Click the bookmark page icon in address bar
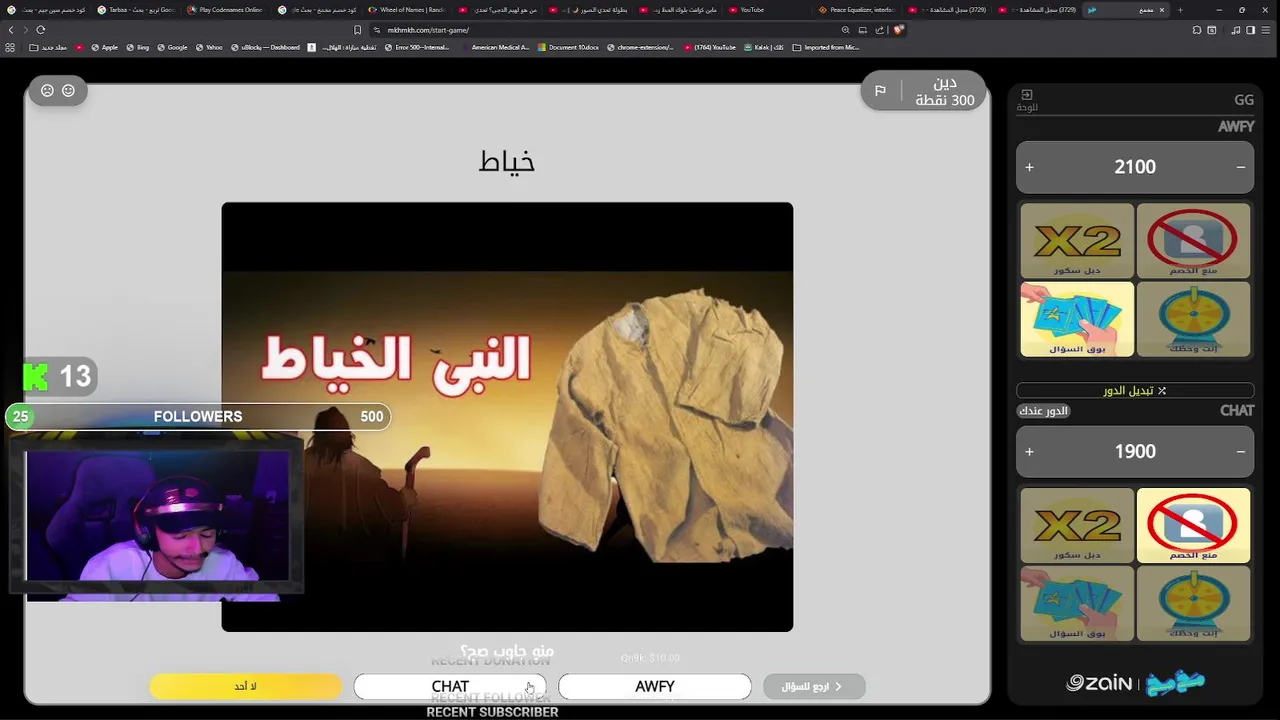This screenshot has height=720, width=1280. pyautogui.click(x=357, y=30)
